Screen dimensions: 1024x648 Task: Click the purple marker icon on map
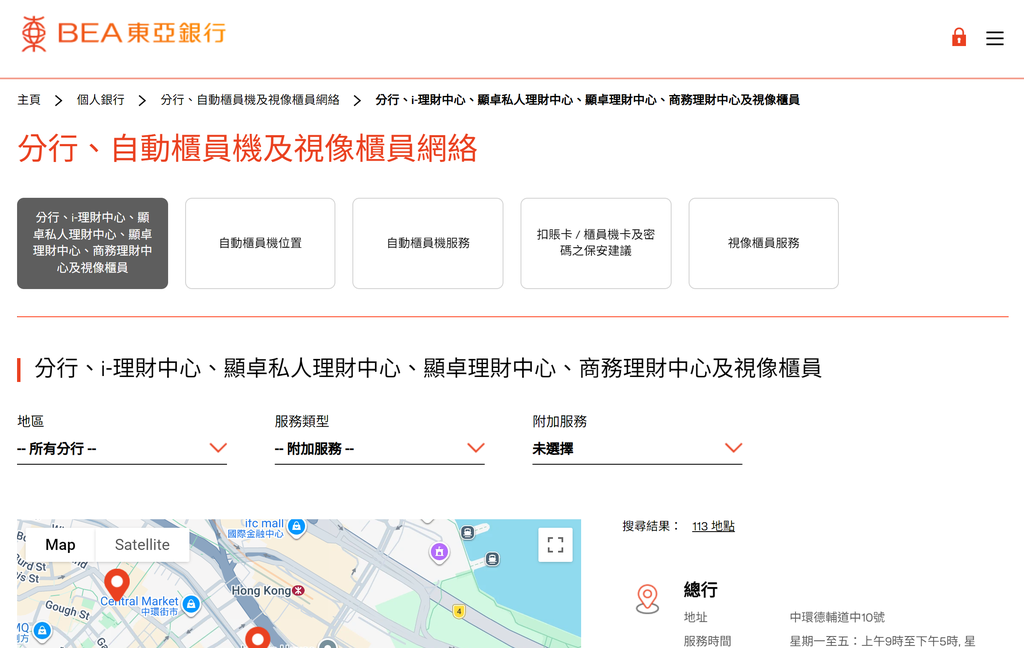pyautogui.click(x=440, y=552)
